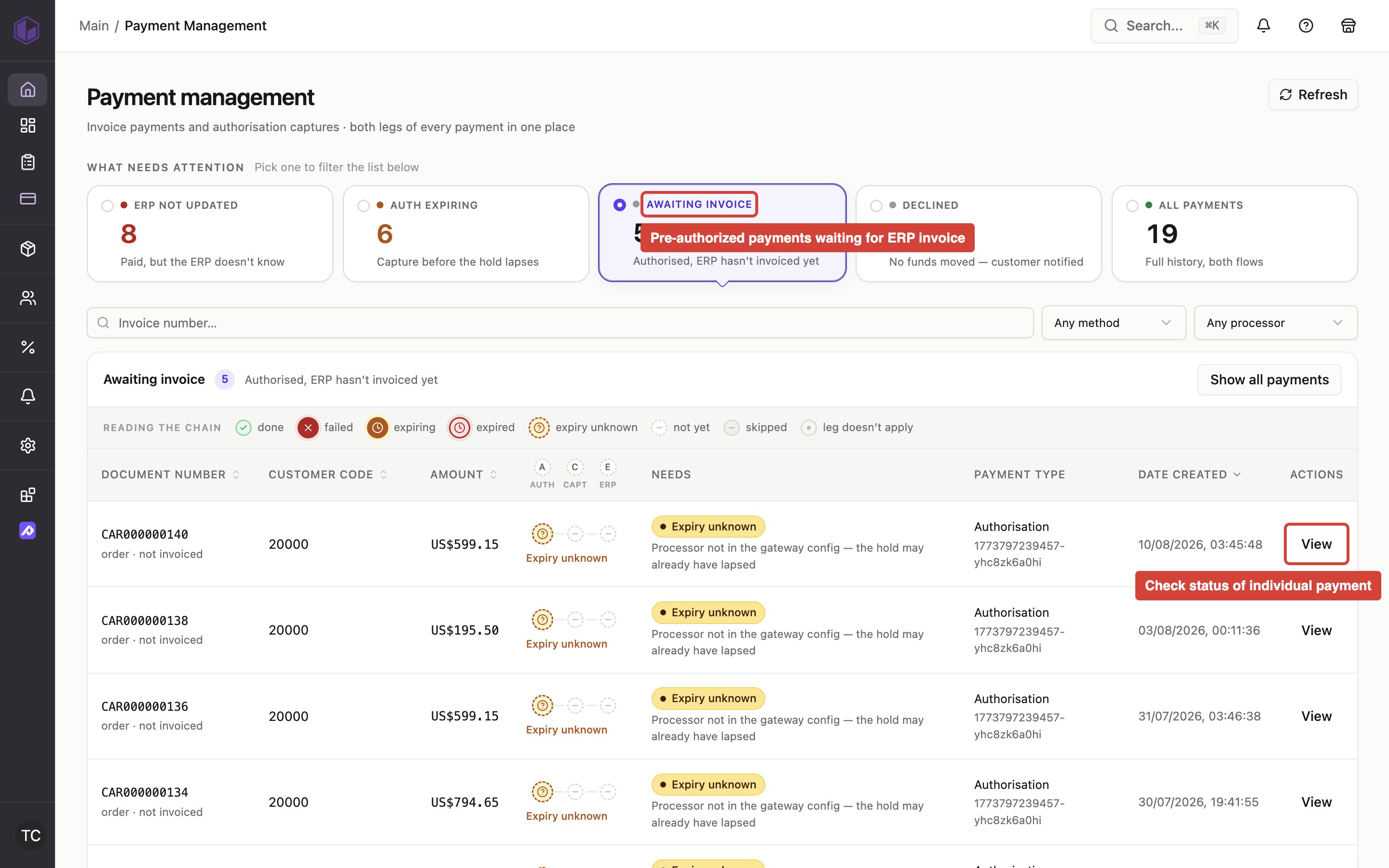View payment CAR000000136
This screenshot has height=868, width=1389.
pos(1316,717)
